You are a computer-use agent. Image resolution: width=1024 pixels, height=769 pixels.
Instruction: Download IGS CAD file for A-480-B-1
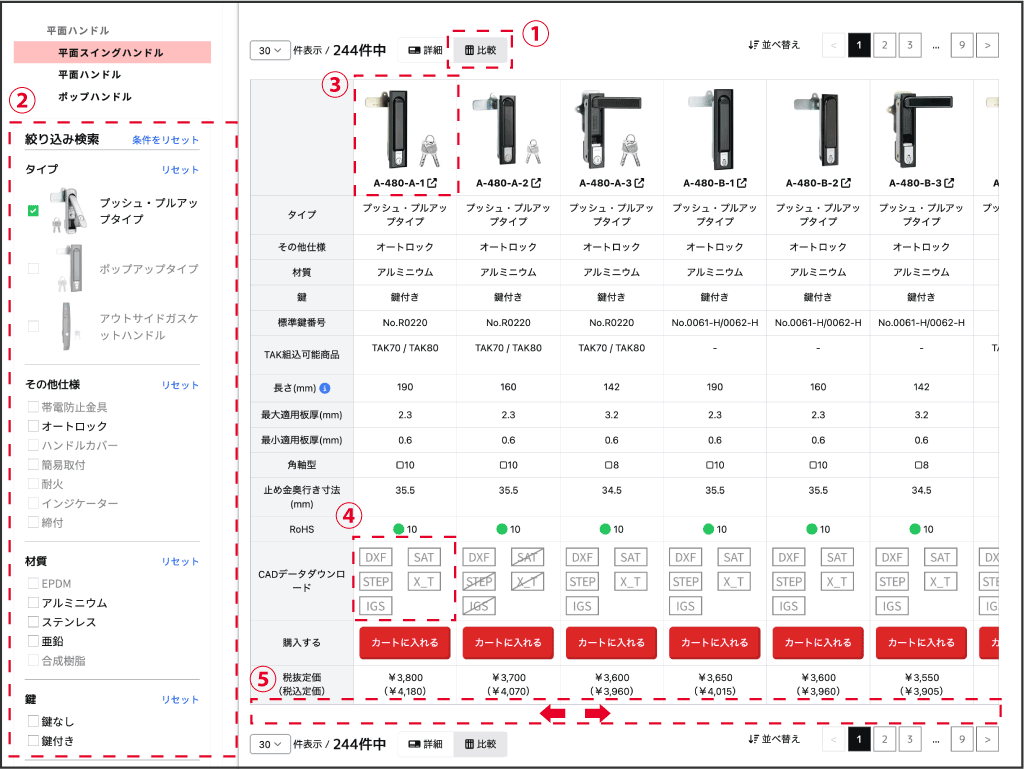point(686,606)
